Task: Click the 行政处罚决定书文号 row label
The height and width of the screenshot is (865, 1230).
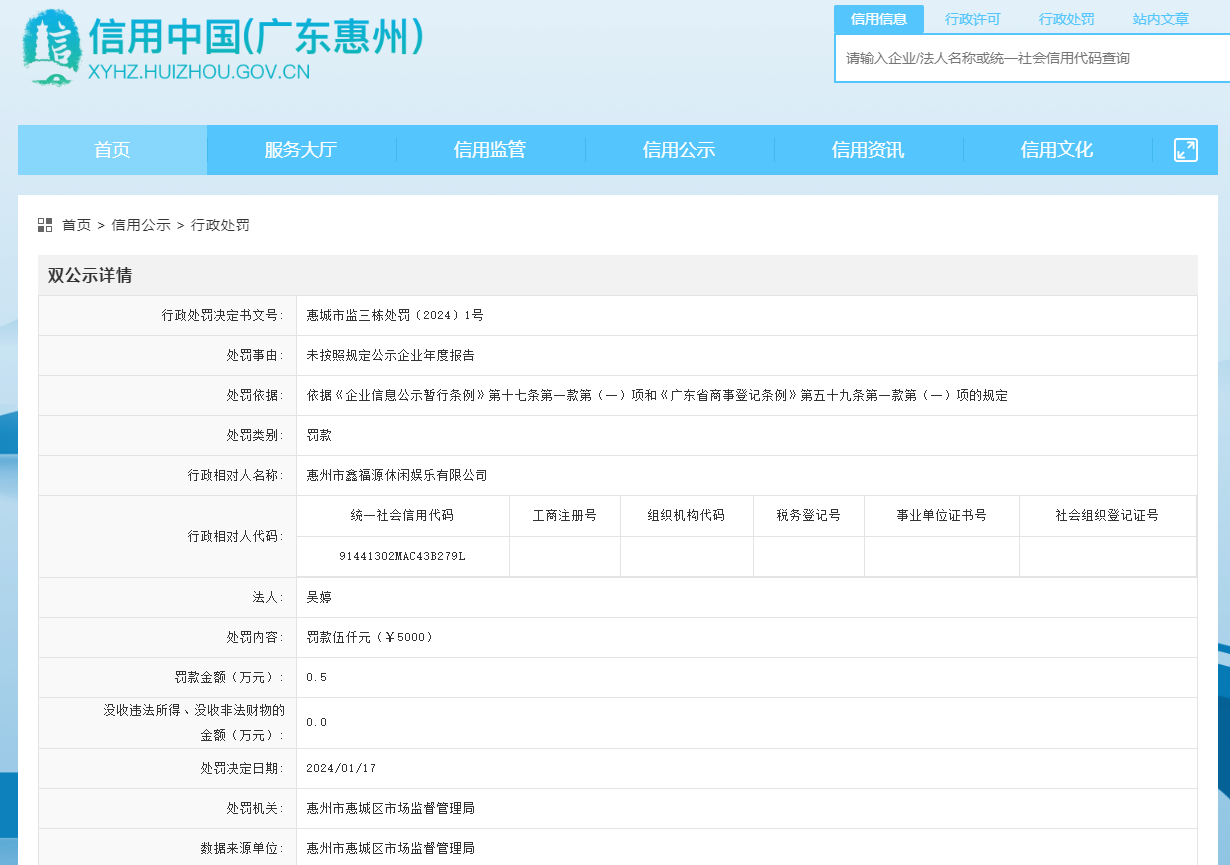Action: [223, 315]
